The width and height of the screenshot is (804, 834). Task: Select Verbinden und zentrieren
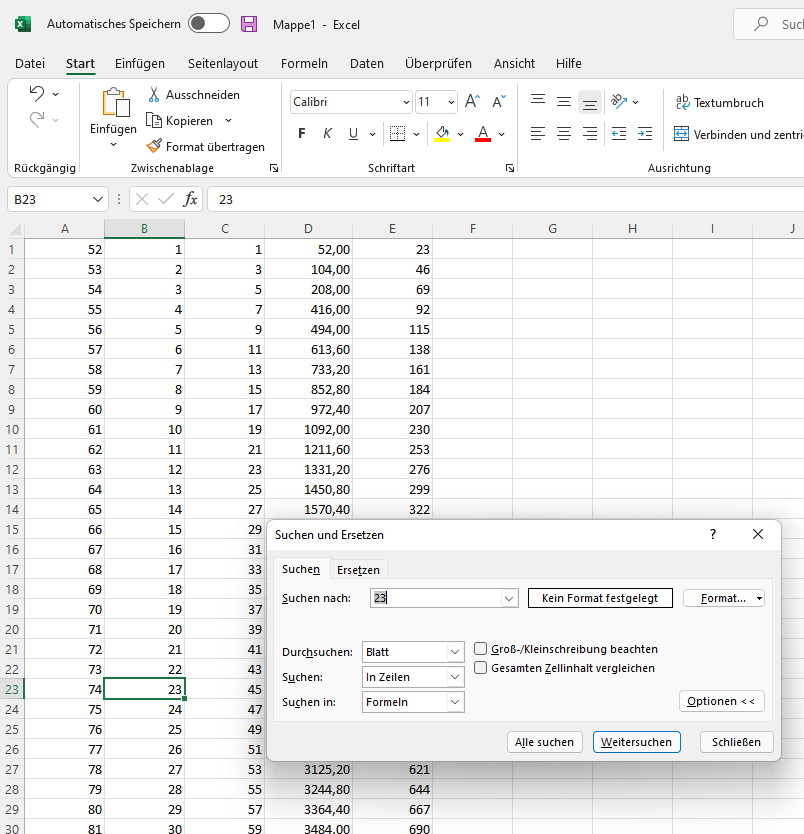[x=683, y=133]
